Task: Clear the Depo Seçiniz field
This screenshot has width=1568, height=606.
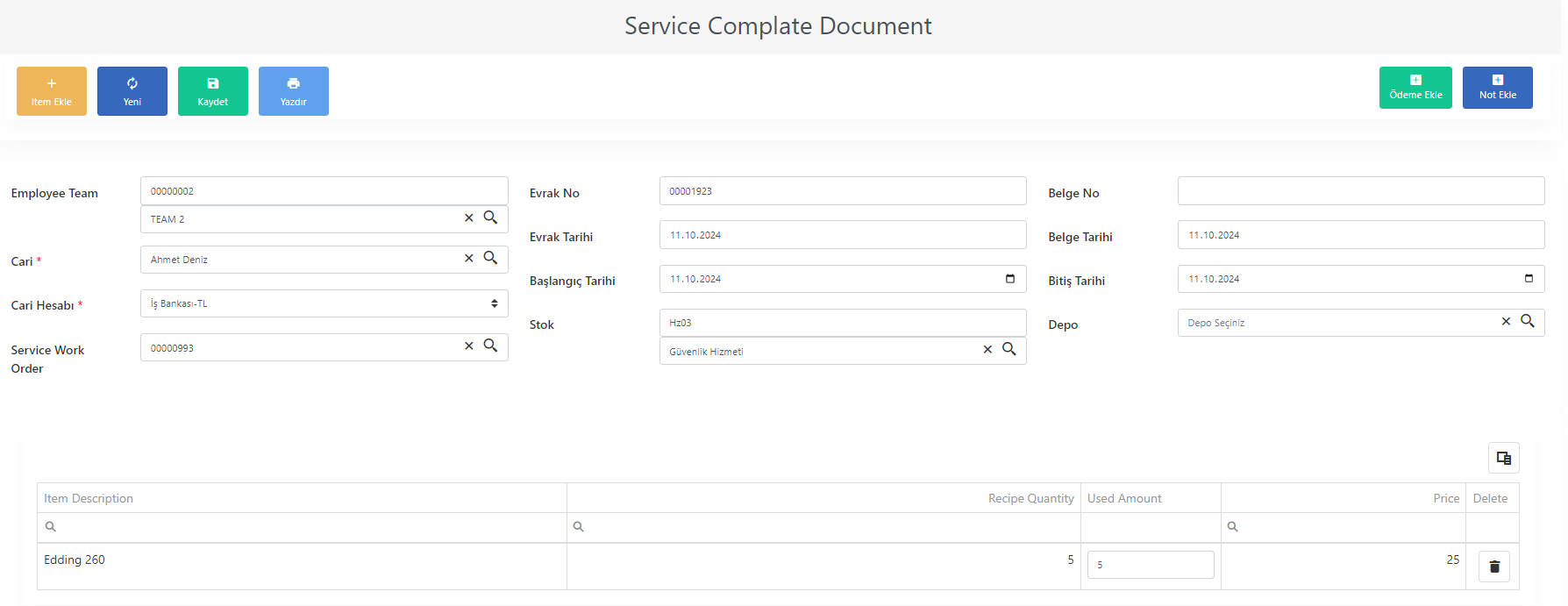Action: coord(1506,322)
